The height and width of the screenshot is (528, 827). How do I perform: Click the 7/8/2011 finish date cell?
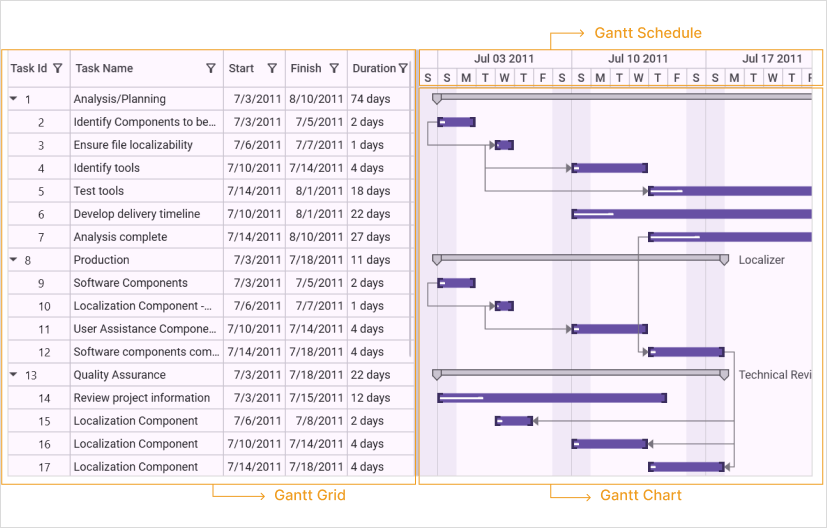pos(316,421)
